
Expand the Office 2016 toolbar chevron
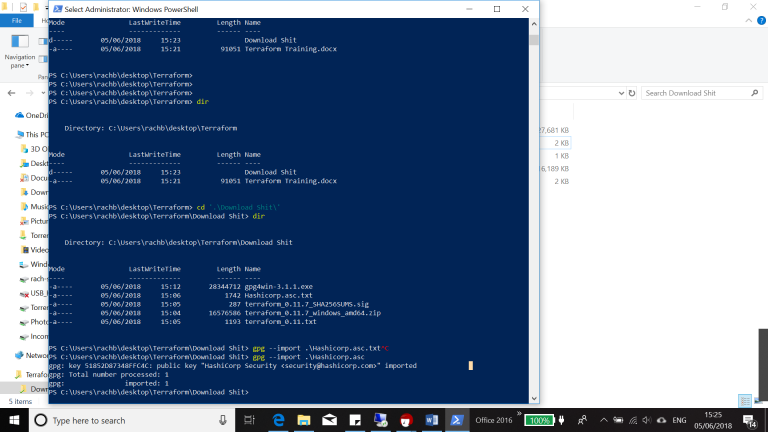click(519, 414)
